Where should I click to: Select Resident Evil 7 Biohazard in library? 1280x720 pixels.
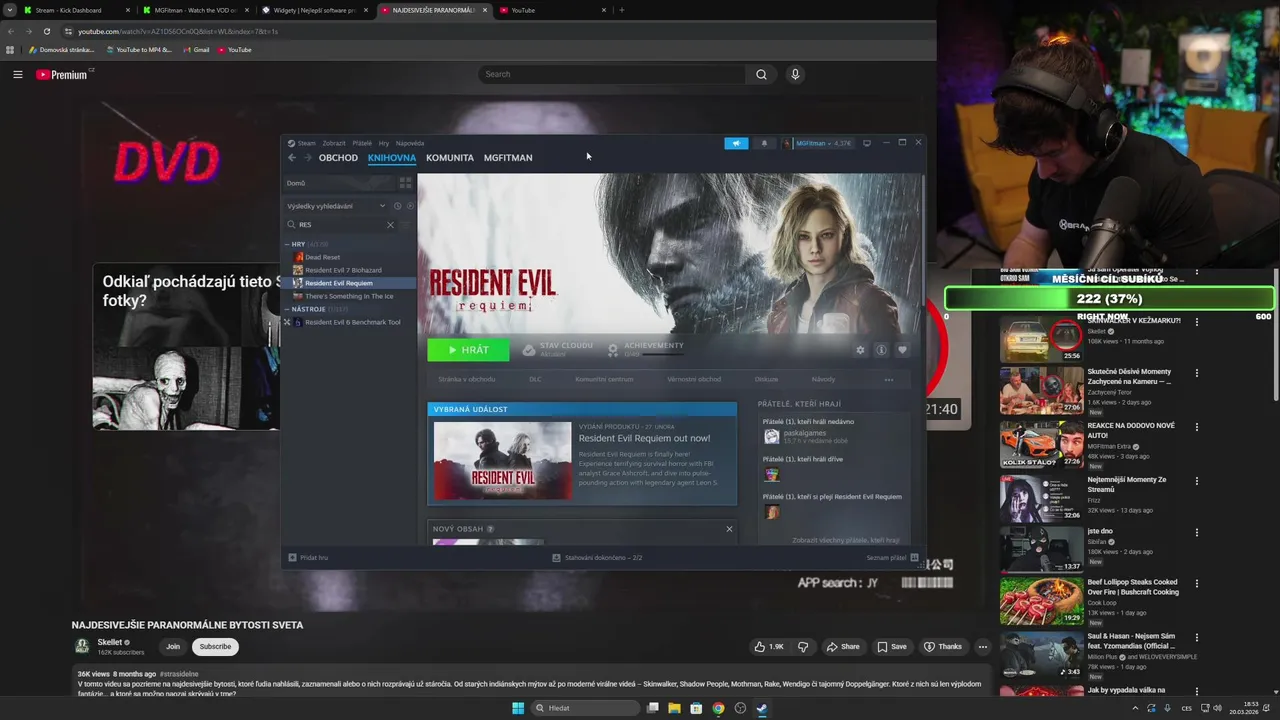(x=343, y=270)
